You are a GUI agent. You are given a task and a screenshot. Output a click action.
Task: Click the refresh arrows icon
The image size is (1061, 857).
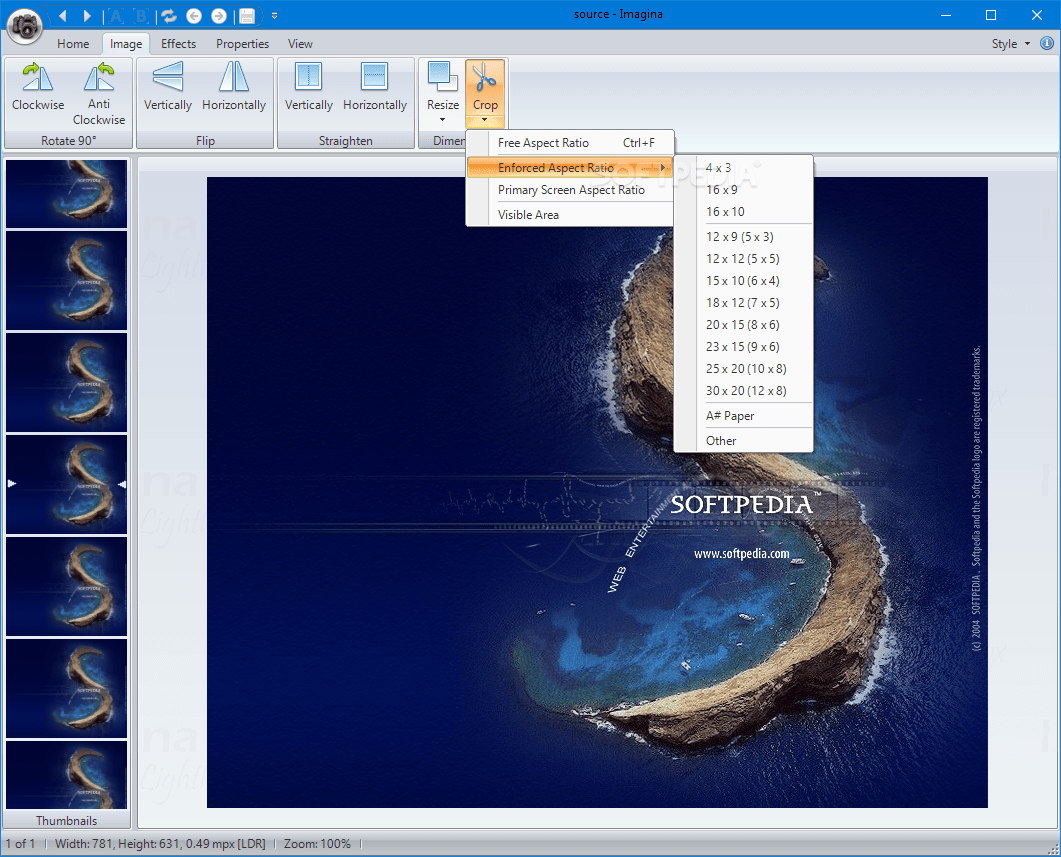click(169, 16)
